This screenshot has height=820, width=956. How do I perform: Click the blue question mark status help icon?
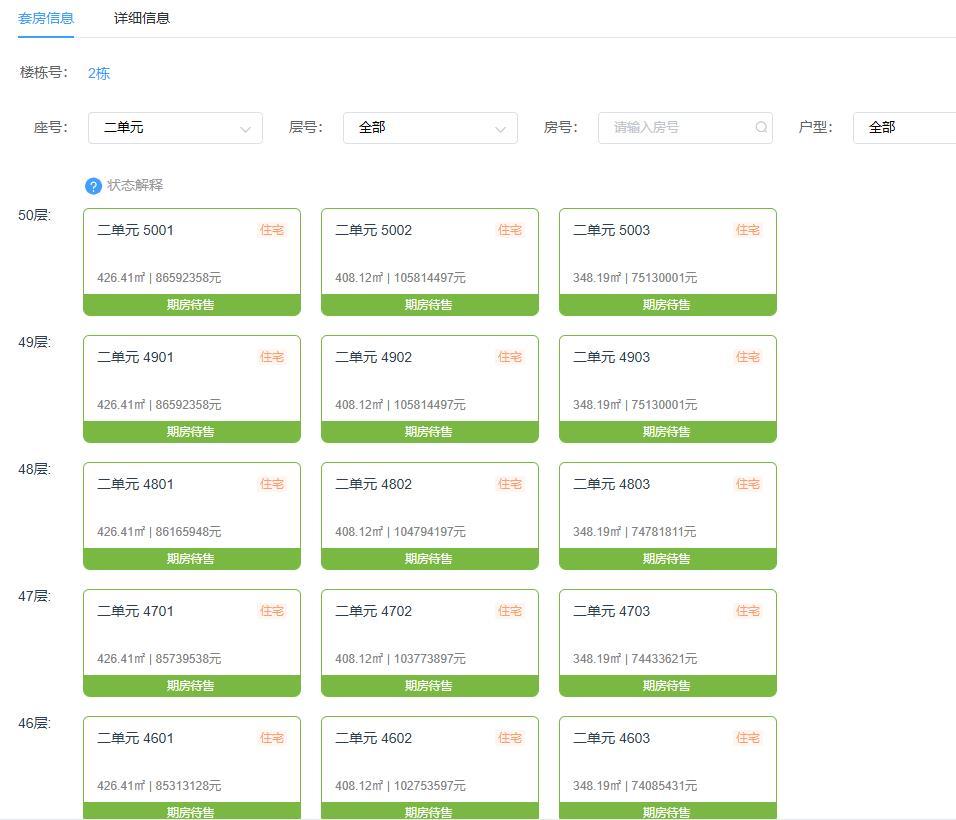coord(93,186)
